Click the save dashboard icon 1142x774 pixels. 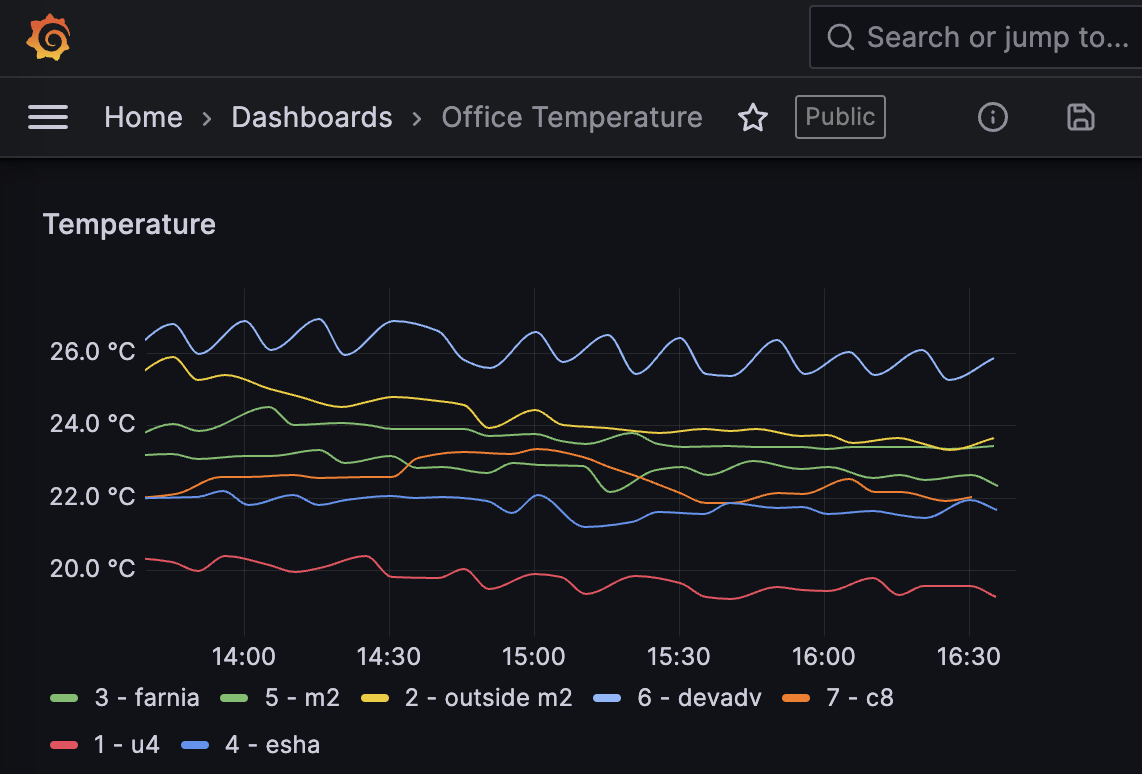[x=1081, y=118]
